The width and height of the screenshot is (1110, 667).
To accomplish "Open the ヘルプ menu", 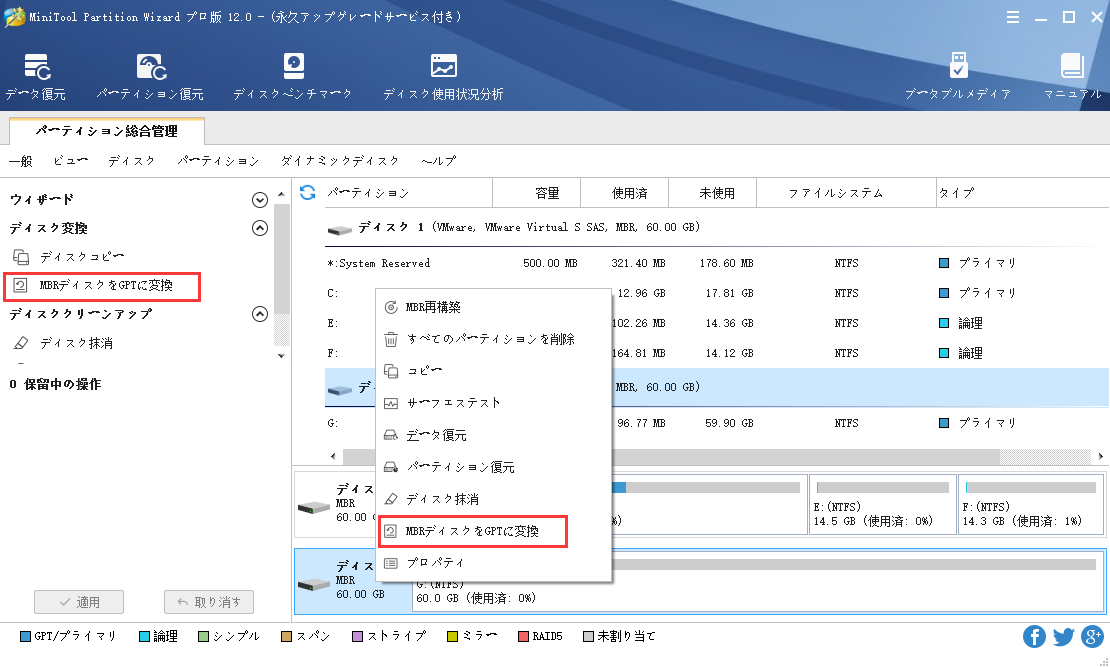I will click(439, 161).
